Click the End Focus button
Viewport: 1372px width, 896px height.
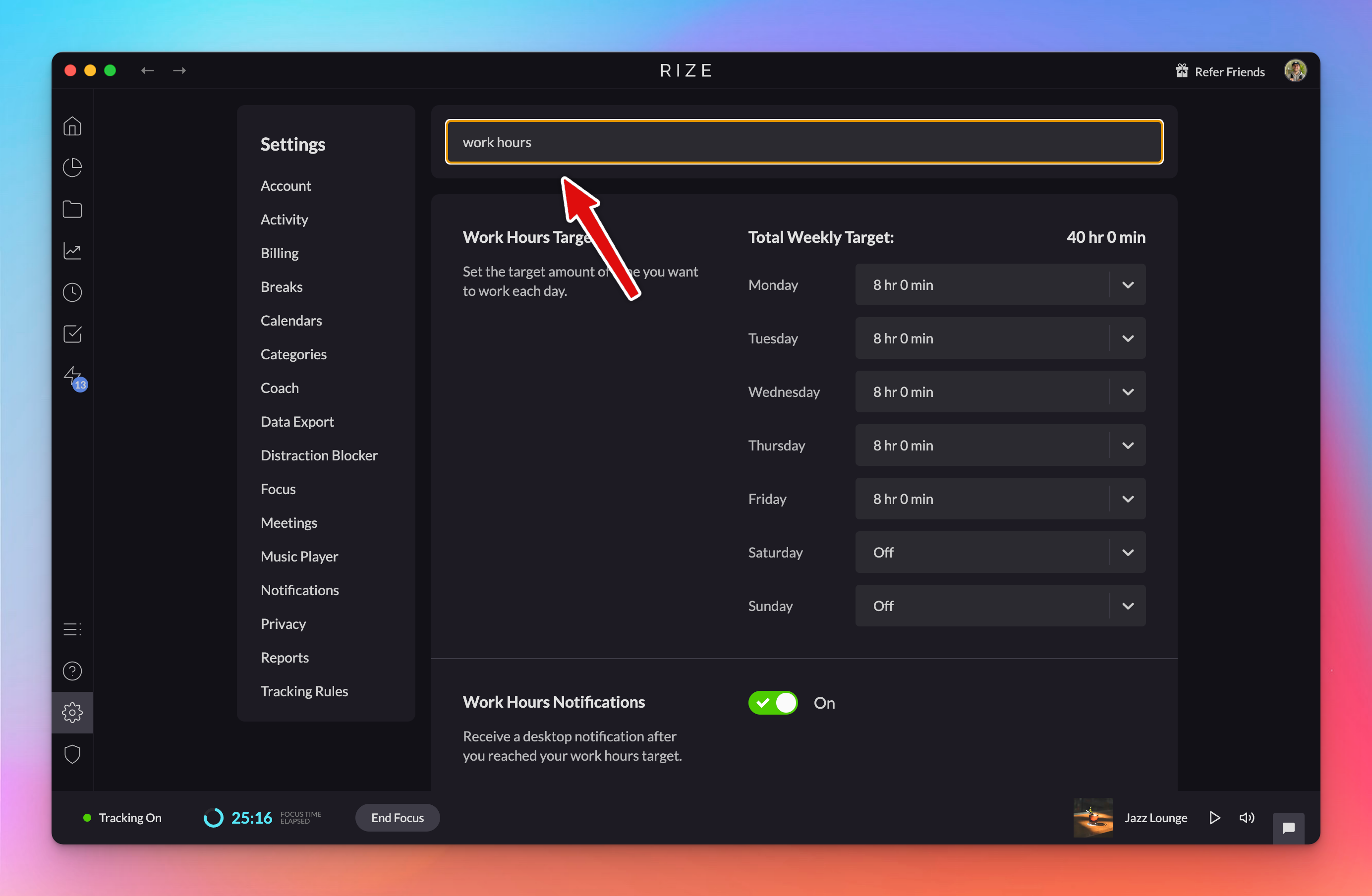click(x=397, y=818)
